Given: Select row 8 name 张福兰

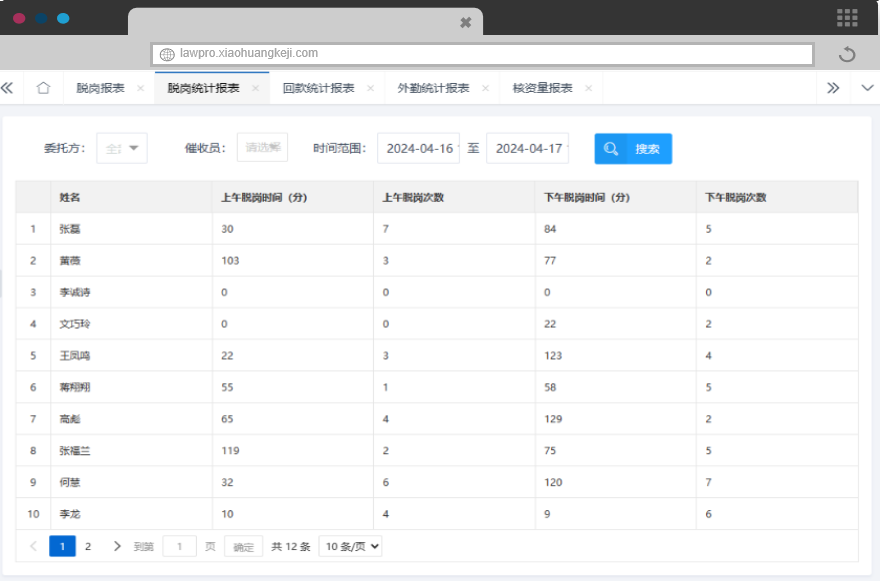Looking at the screenshot, I should tap(75, 451).
